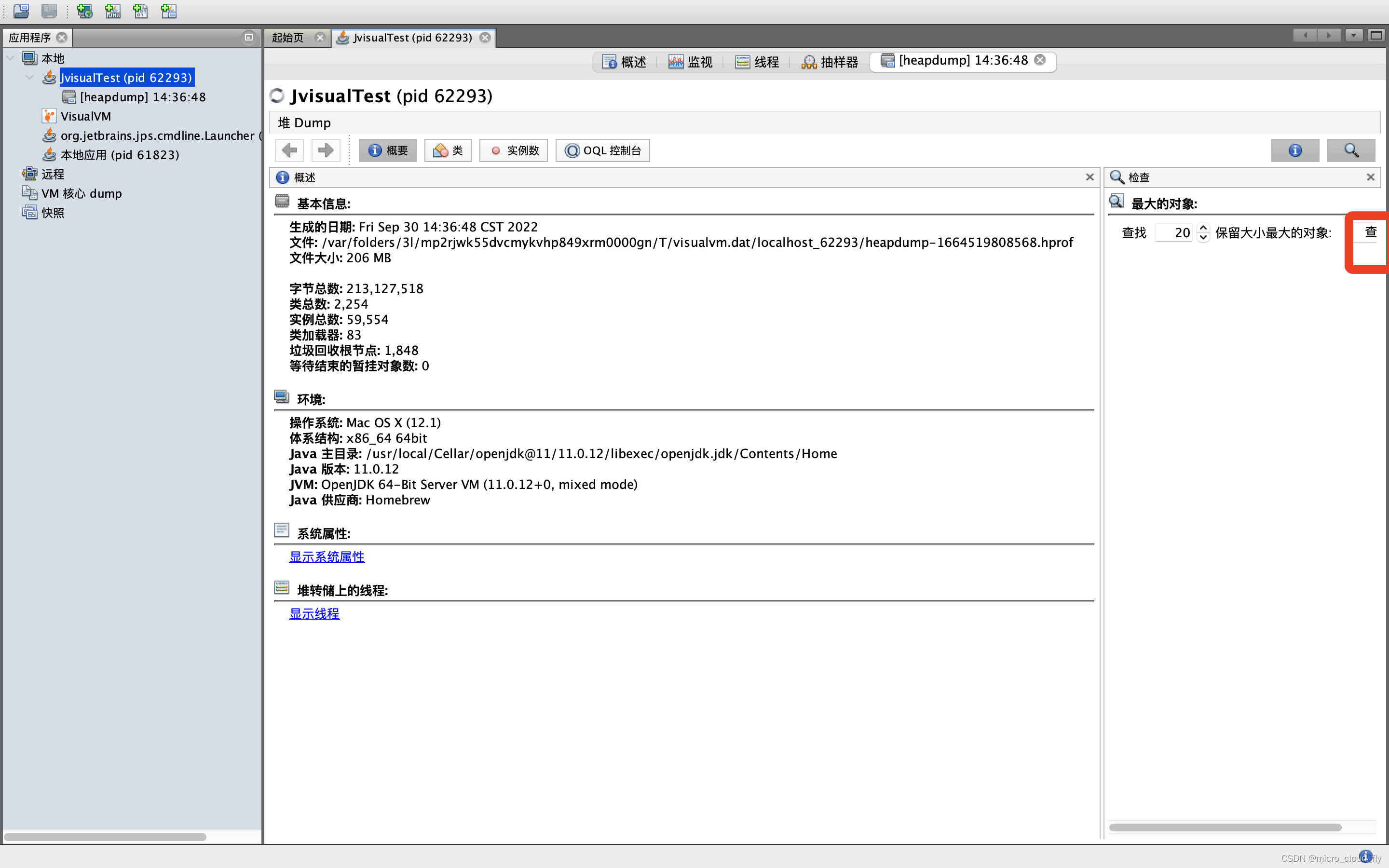
Task: Toggle the magnifier inspect panel button
Action: [1351, 150]
